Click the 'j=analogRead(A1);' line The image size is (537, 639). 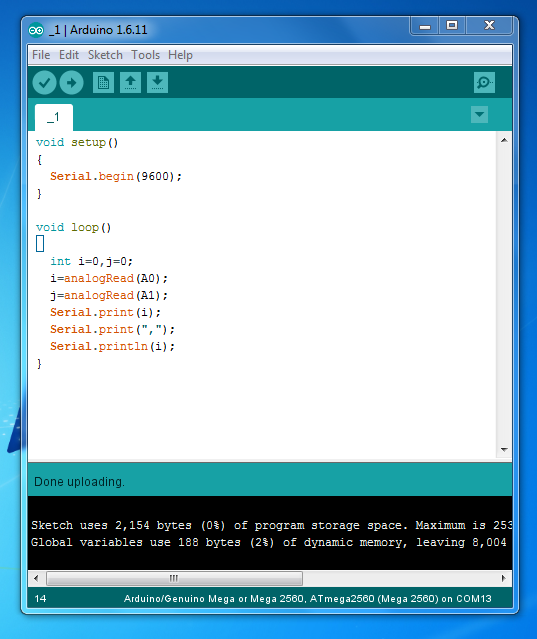[x=109, y=295]
